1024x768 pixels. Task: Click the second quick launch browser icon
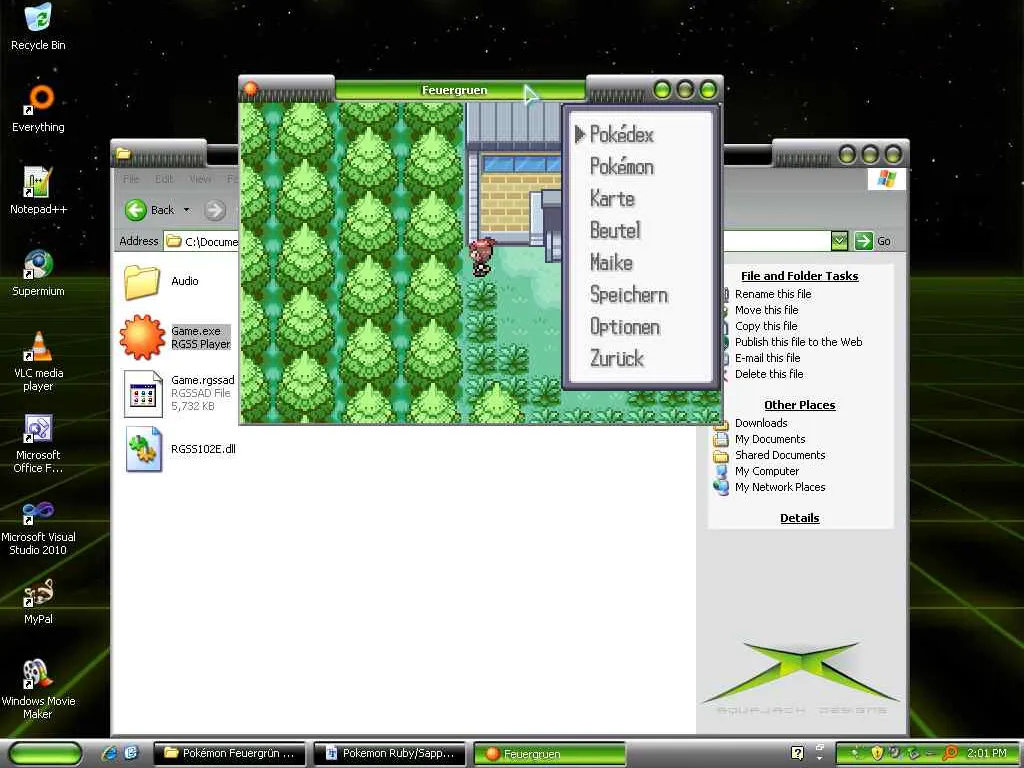pos(131,753)
